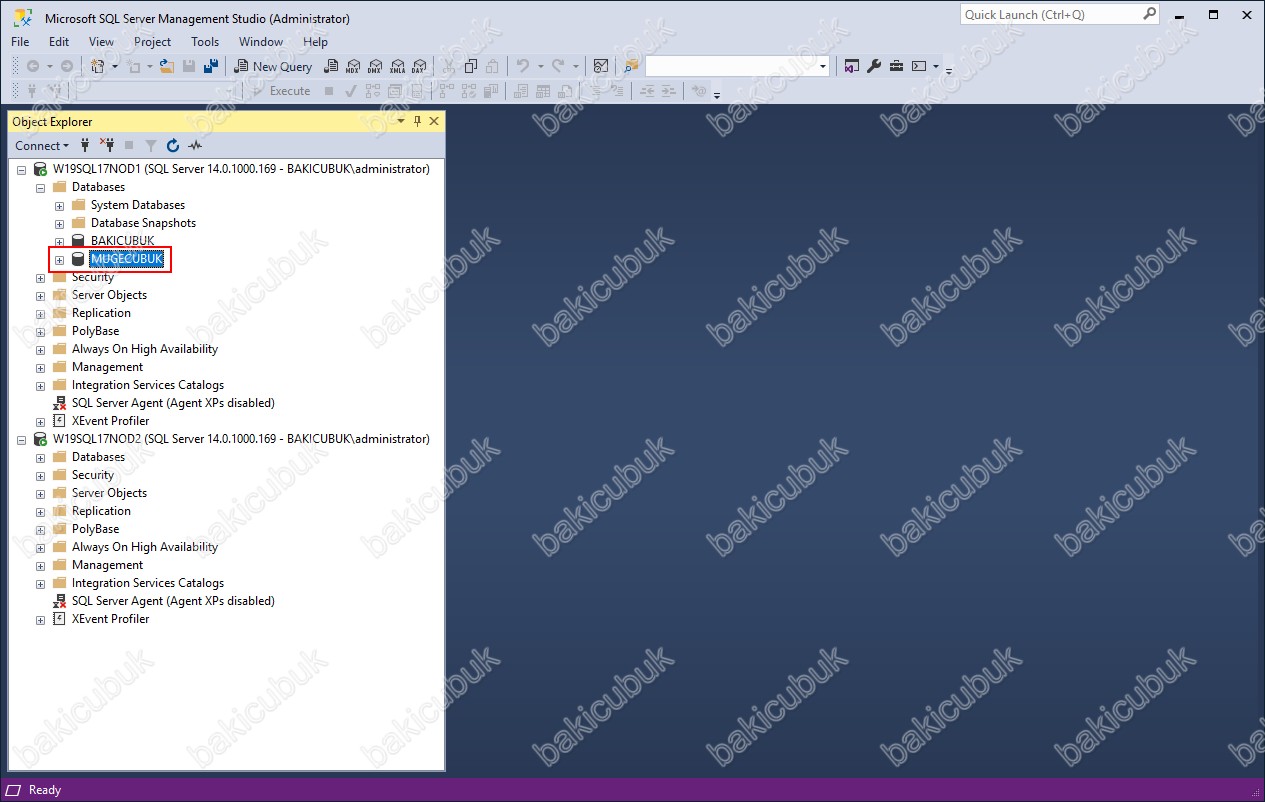1265x802 pixels.
Task: Open an Analysis Services MDX Query
Action: point(352,66)
